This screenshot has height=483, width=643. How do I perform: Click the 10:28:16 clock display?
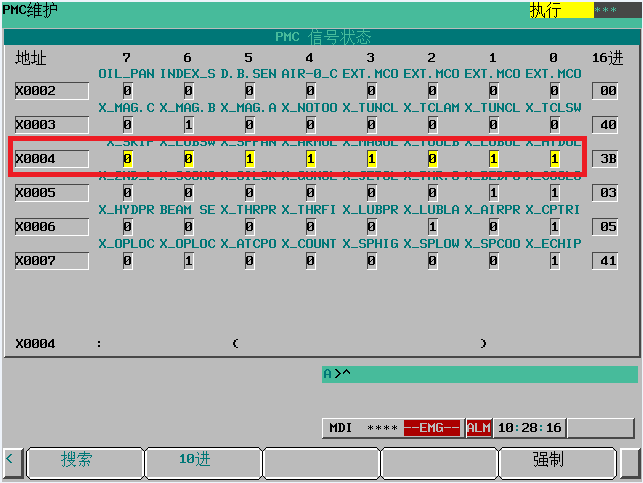[530, 428]
